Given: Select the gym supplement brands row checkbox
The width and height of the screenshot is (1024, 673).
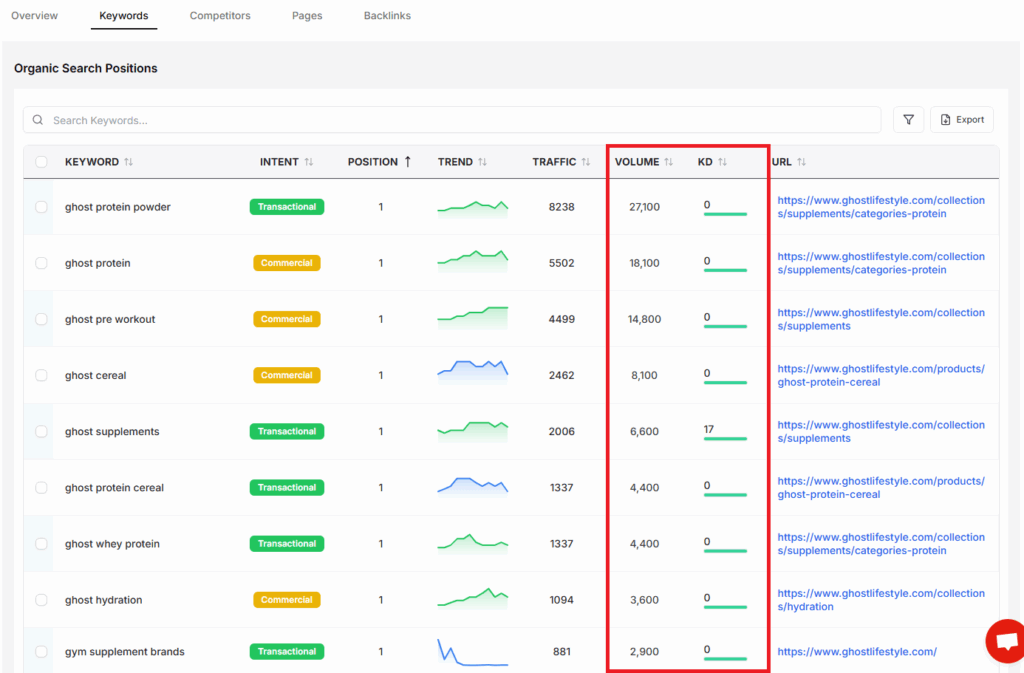Looking at the screenshot, I should pyautogui.click(x=40, y=650).
